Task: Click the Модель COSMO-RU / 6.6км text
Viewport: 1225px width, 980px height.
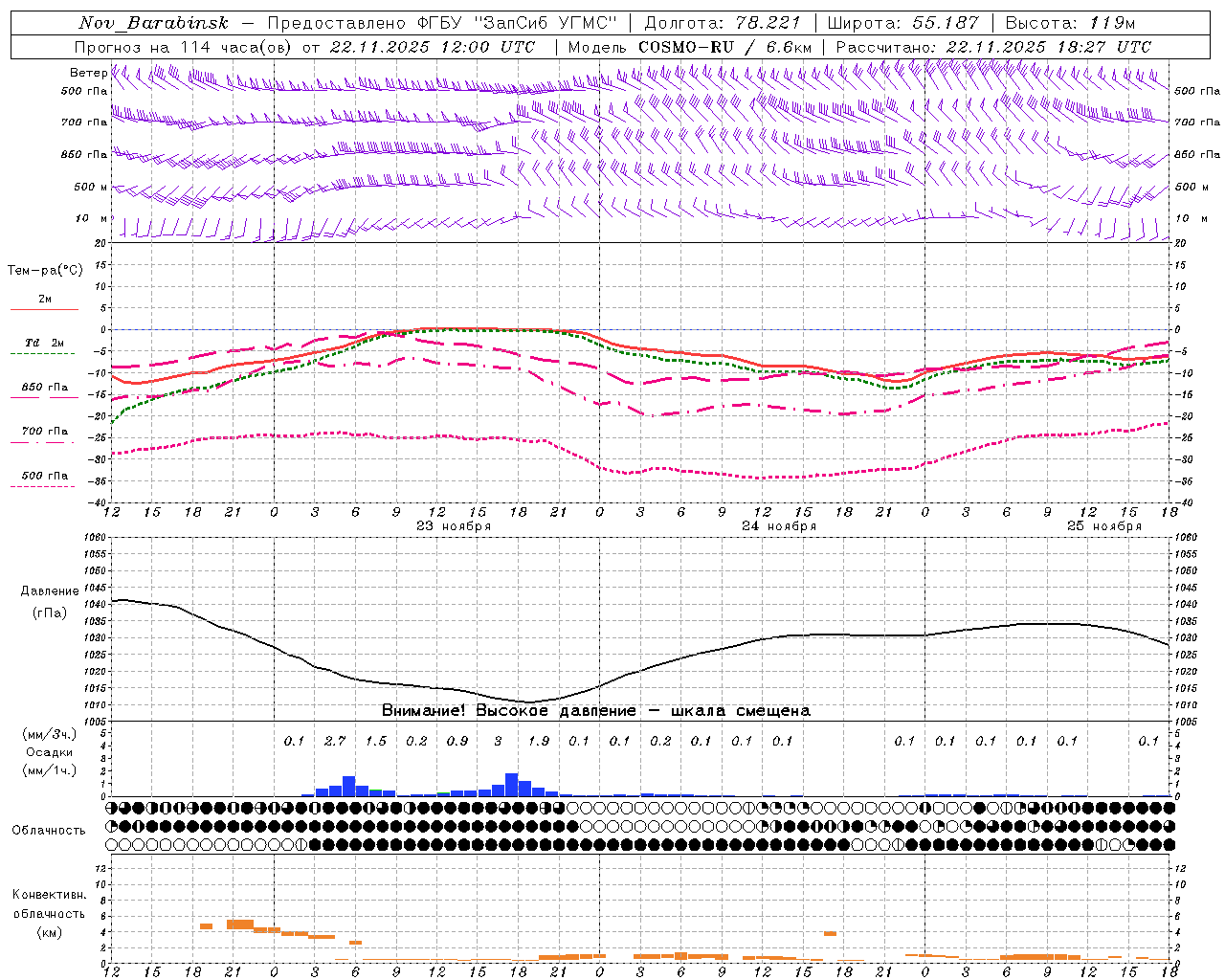Action: click(690, 46)
